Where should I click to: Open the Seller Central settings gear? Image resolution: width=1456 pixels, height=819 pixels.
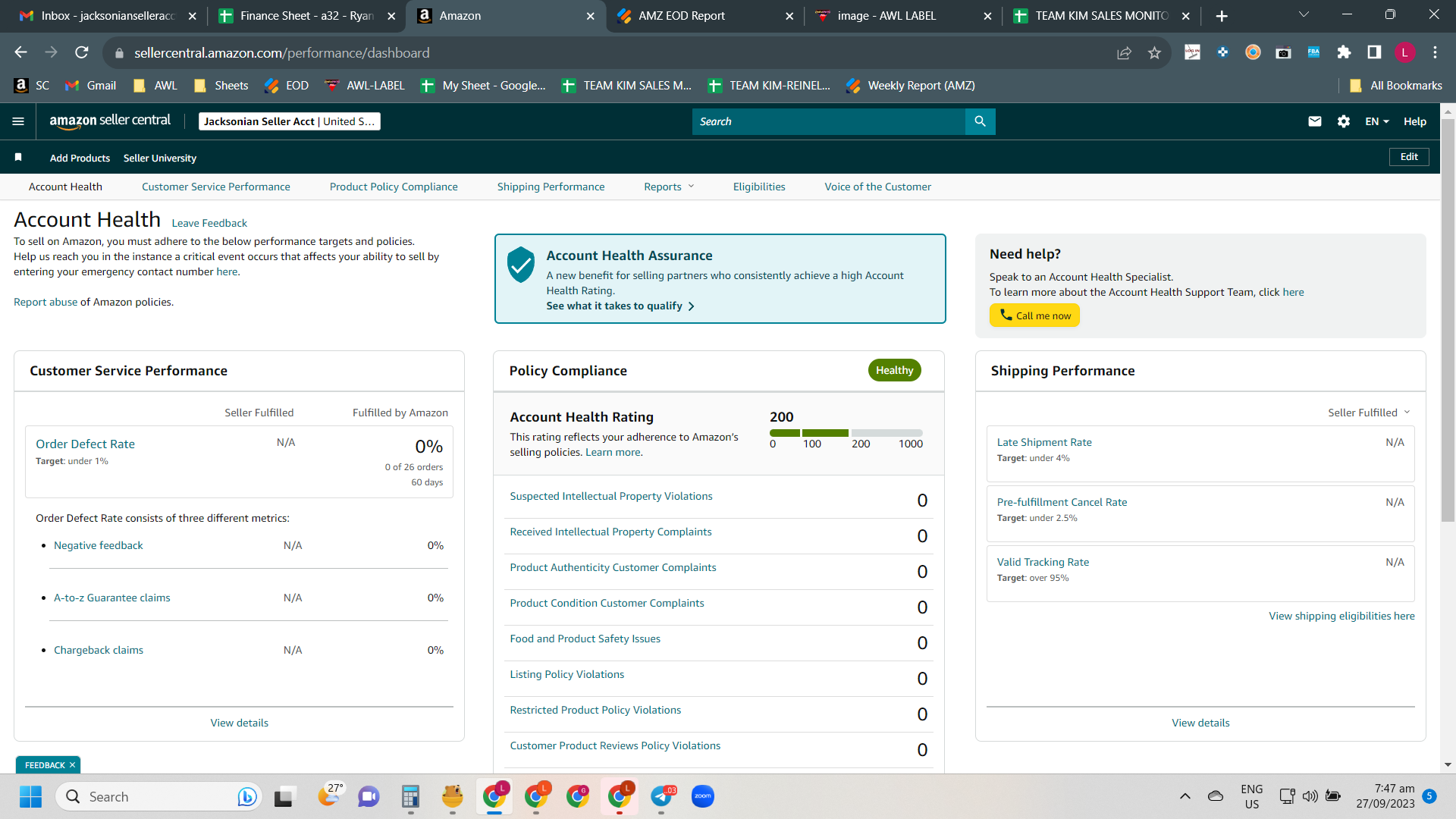pyautogui.click(x=1344, y=121)
